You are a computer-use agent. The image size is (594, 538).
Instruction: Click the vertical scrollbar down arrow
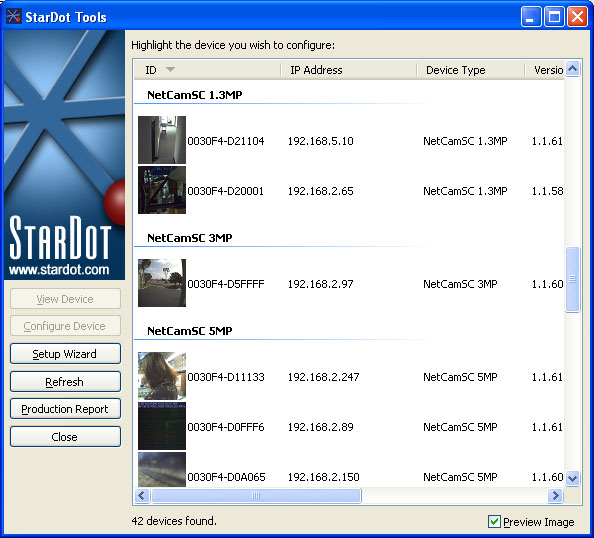coord(572,478)
